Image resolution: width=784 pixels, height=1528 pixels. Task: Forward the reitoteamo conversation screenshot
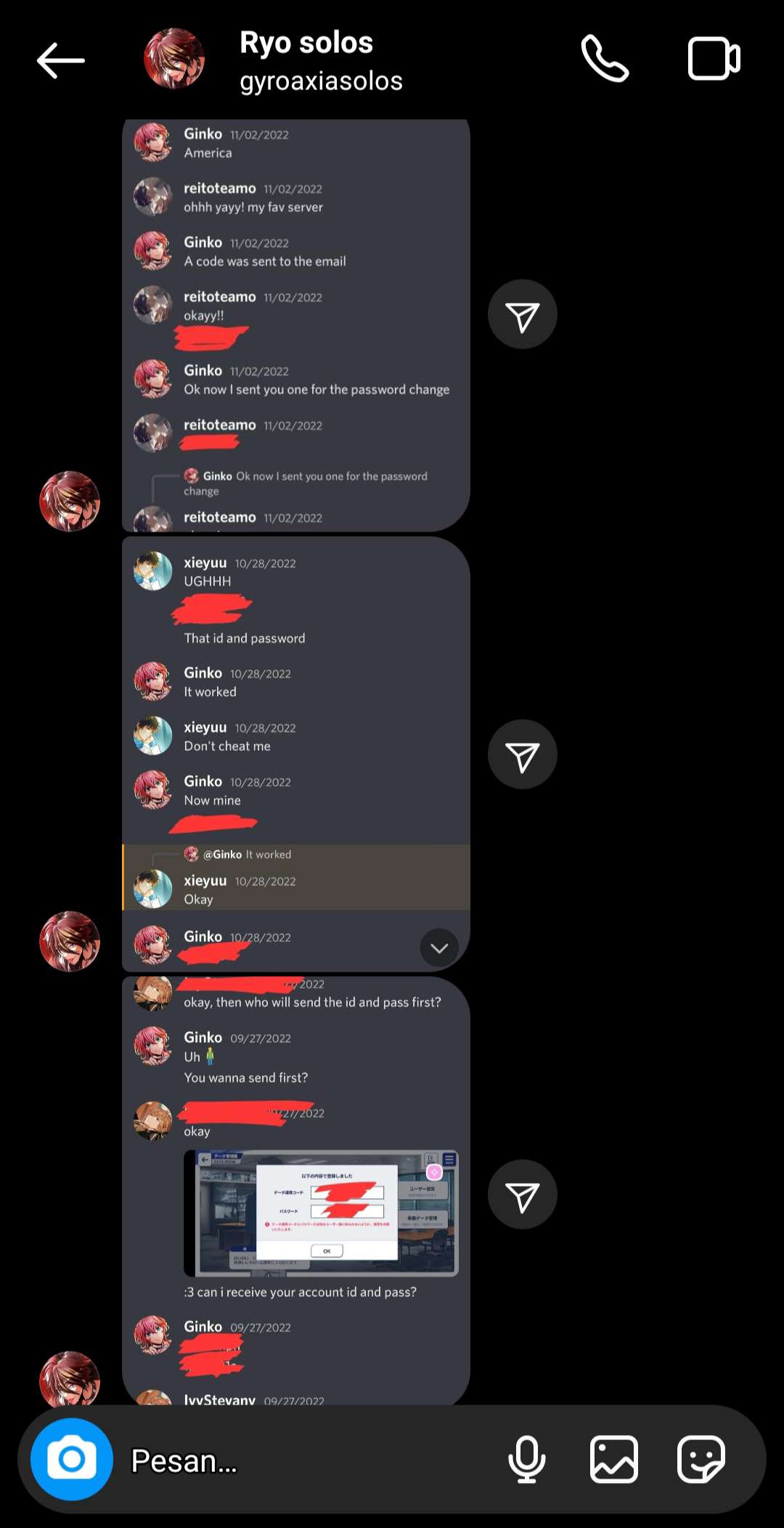click(x=523, y=314)
